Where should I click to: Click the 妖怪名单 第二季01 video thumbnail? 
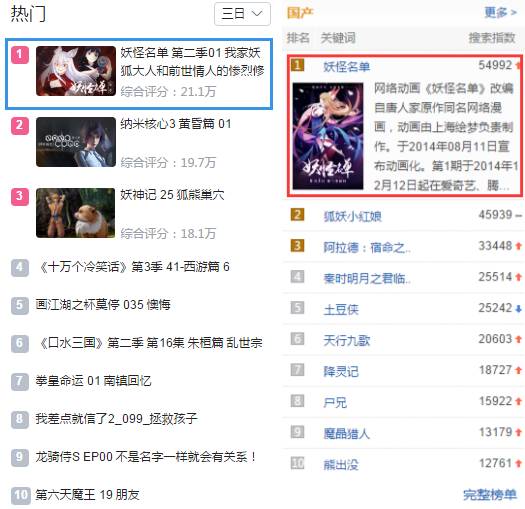coord(76,71)
